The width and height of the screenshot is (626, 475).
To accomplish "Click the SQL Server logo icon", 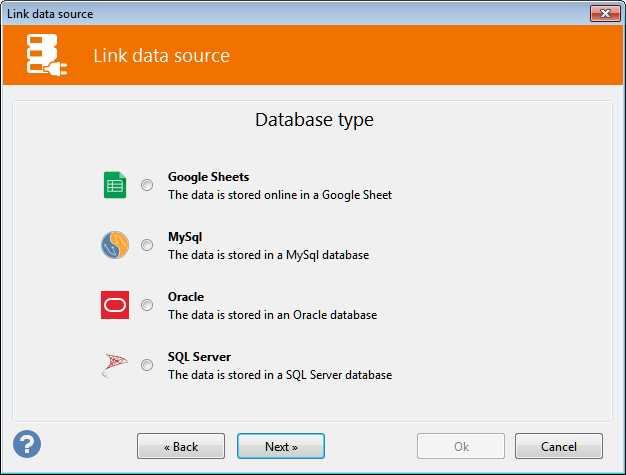I will pos(115,365).
